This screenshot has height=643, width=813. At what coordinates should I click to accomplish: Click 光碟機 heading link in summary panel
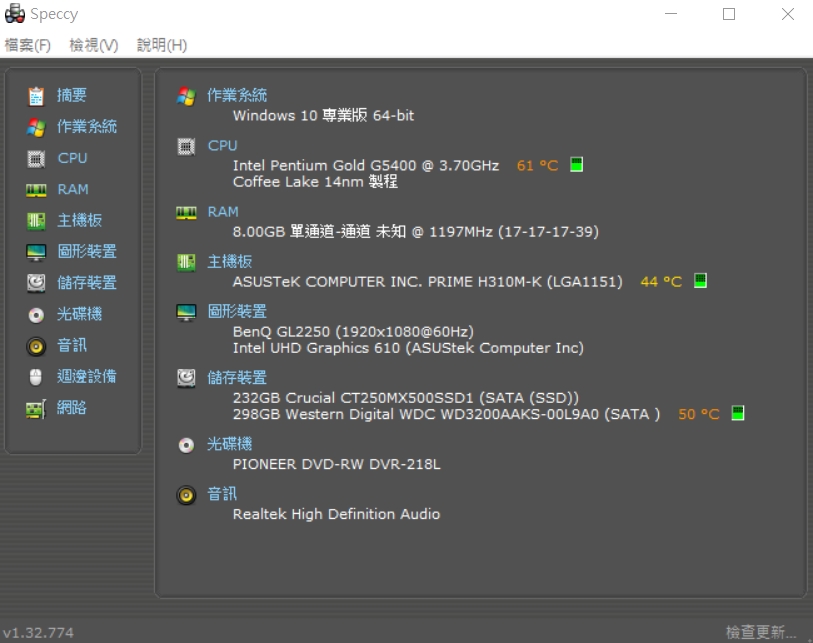coord(230,444)
